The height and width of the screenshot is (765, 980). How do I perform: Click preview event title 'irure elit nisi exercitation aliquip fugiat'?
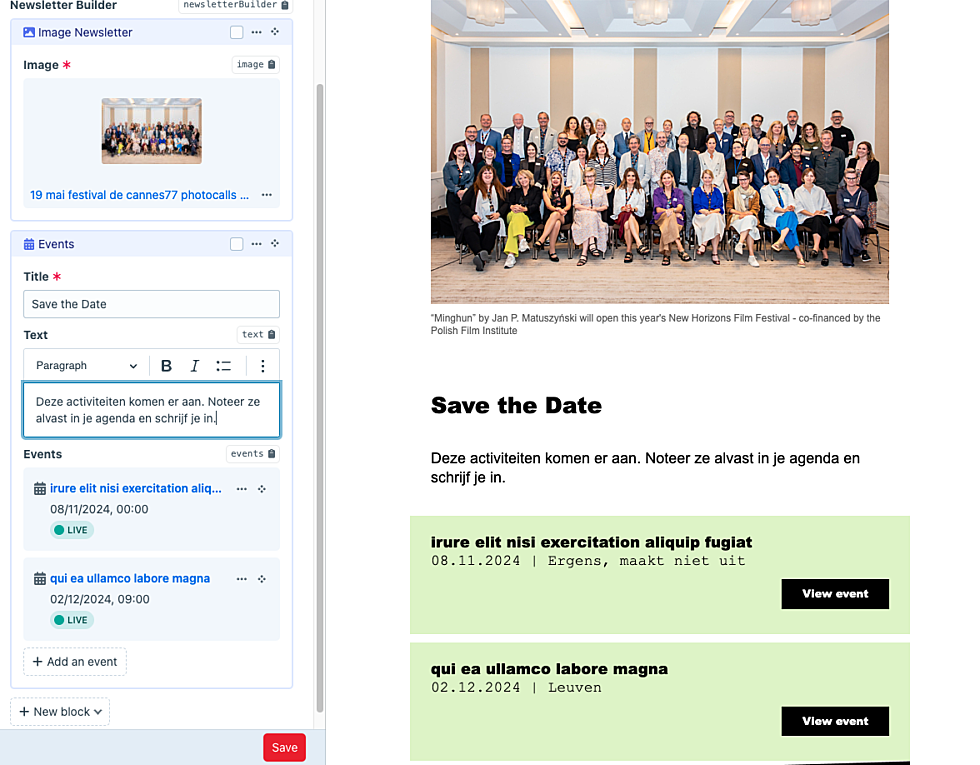(591, 542)
